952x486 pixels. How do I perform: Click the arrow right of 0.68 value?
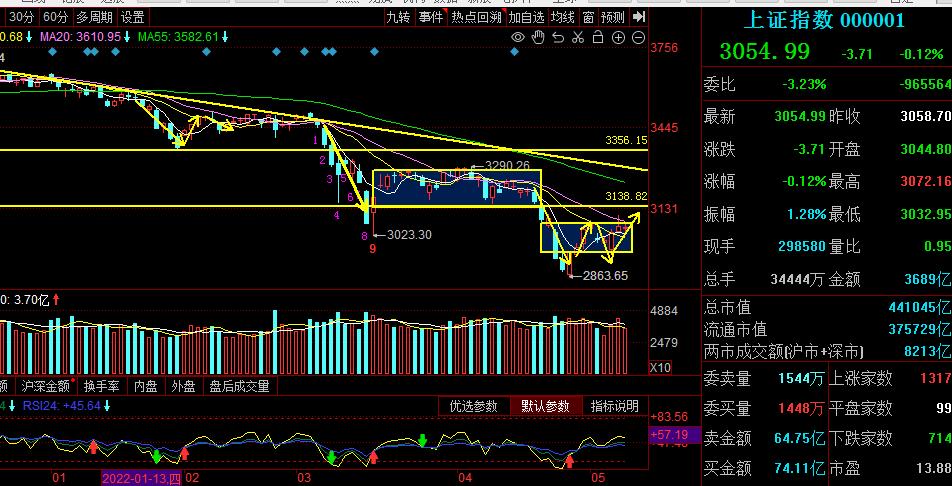(x=29, y=37)
